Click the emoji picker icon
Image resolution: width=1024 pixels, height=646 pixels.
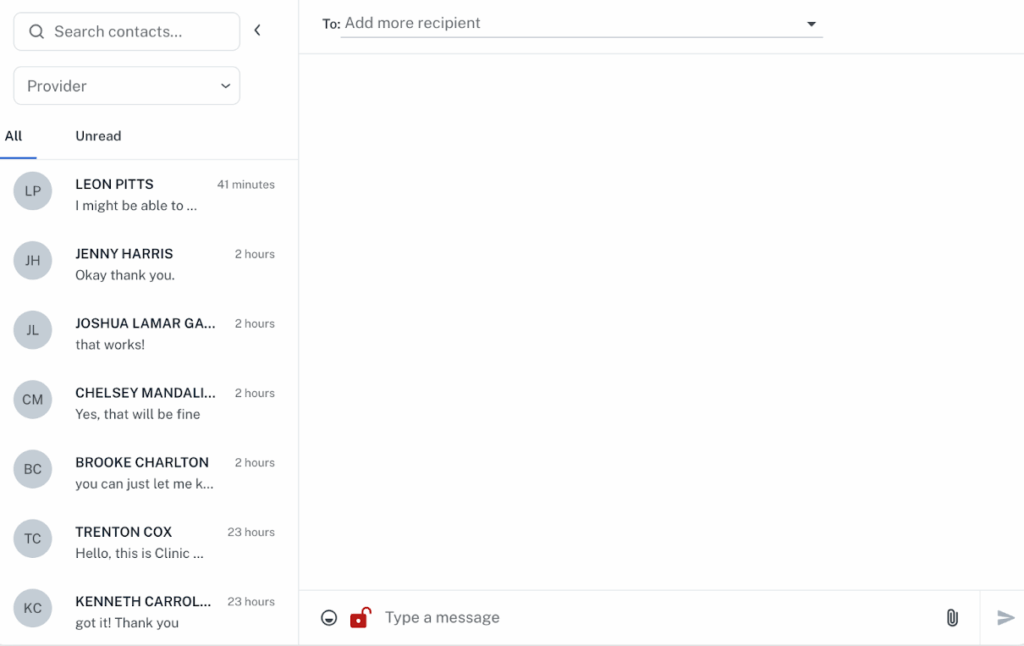tap(329, 618)
